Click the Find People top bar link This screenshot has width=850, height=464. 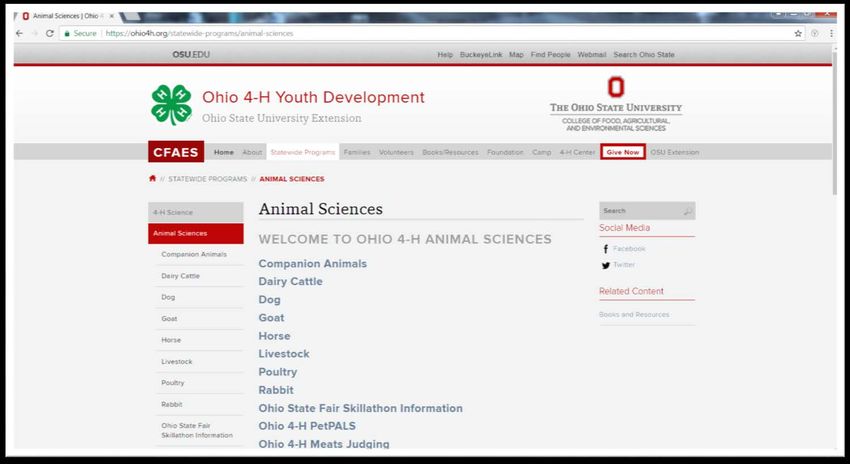[x=550, y=55]
